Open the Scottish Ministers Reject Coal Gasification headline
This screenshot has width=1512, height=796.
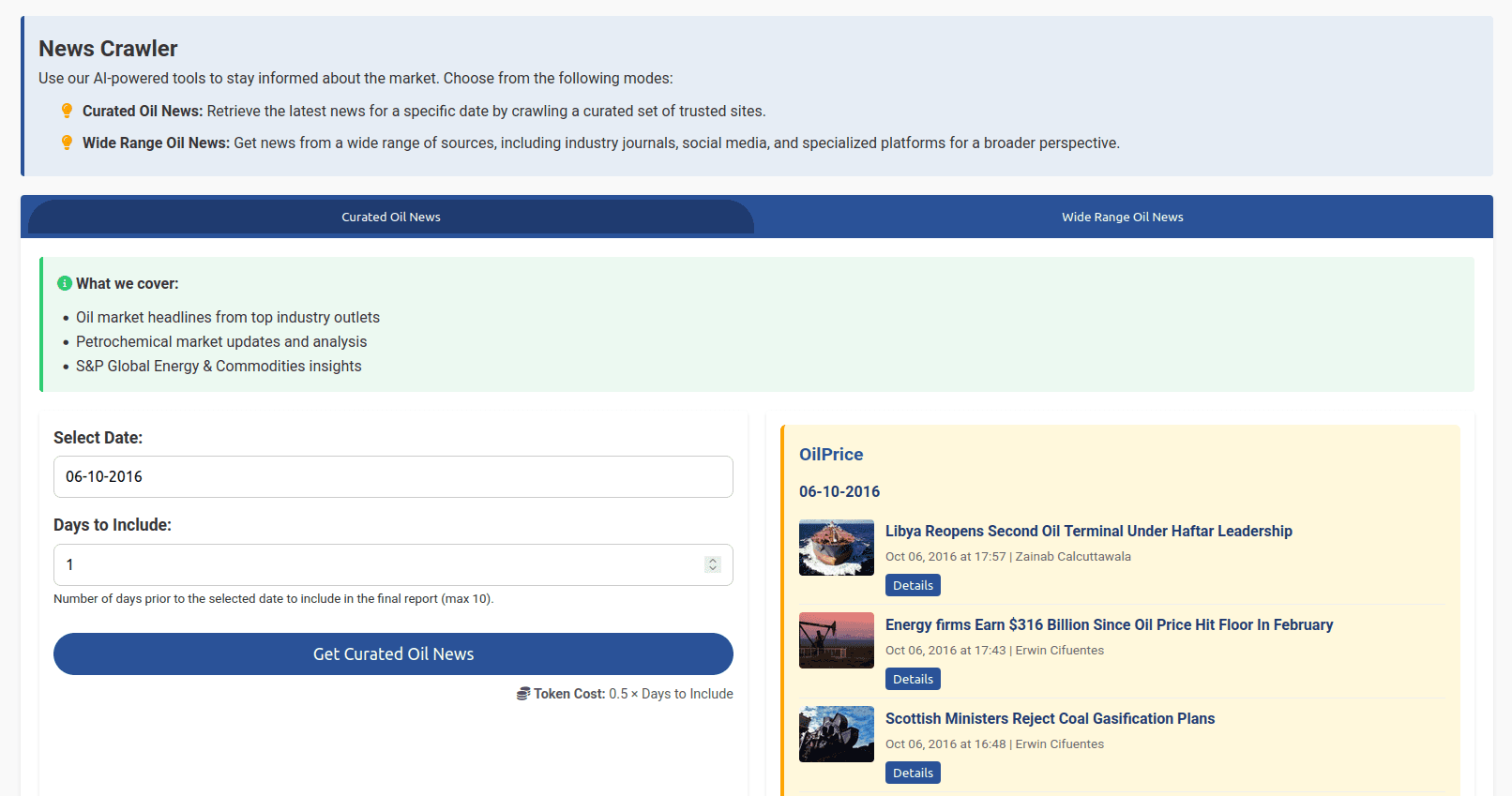pyautogui.click(x=1050, y=718)
